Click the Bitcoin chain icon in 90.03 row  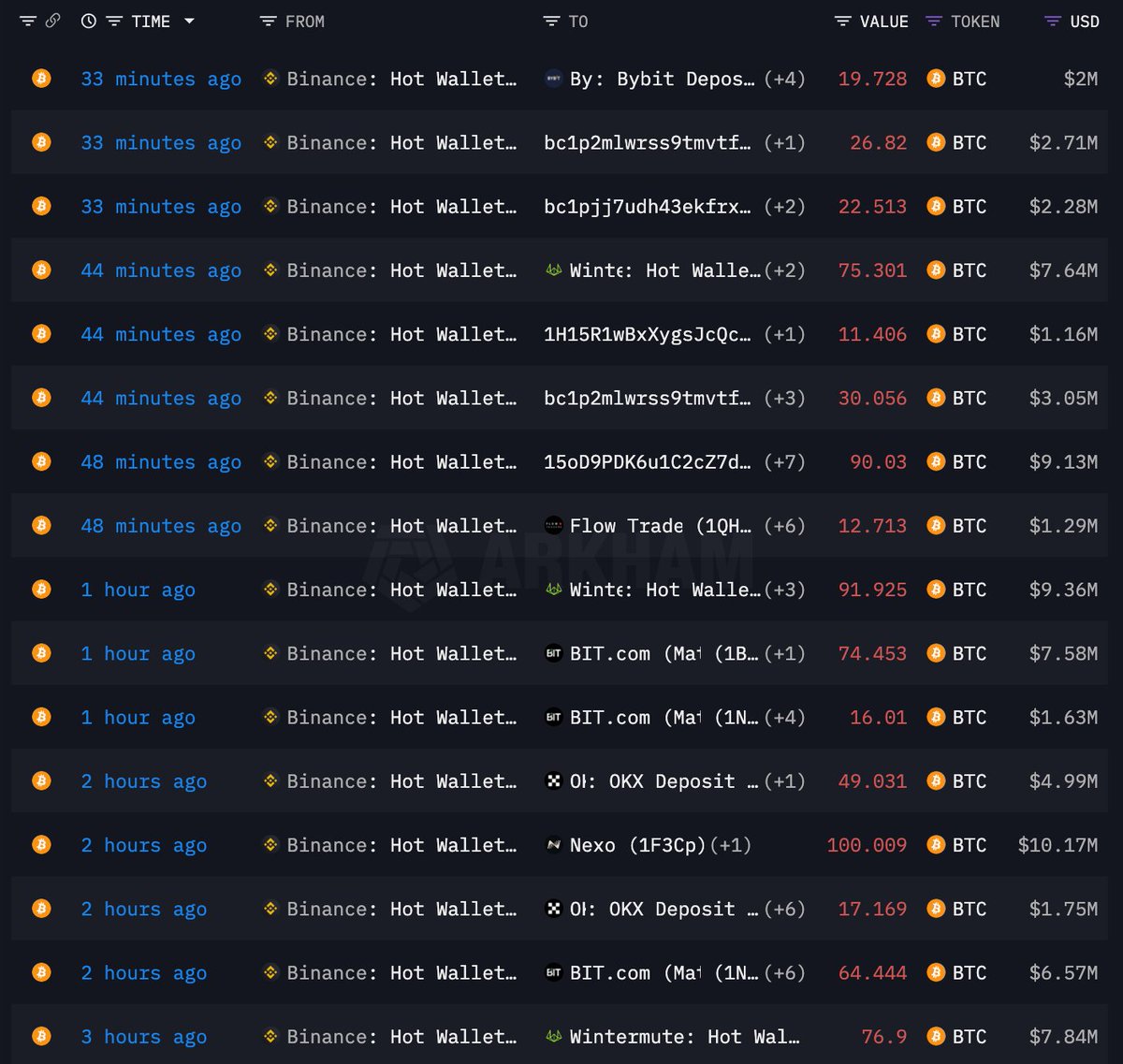(41, 461)
